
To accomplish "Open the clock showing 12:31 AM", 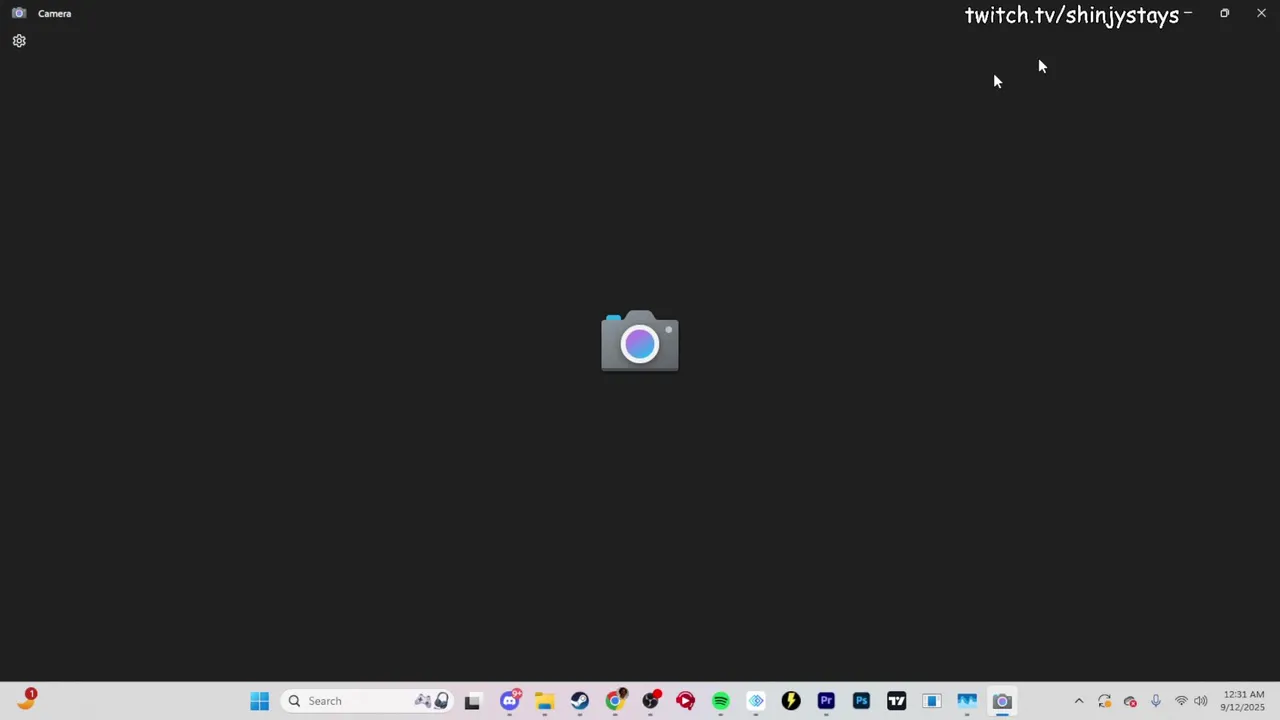I will 1243,701.
